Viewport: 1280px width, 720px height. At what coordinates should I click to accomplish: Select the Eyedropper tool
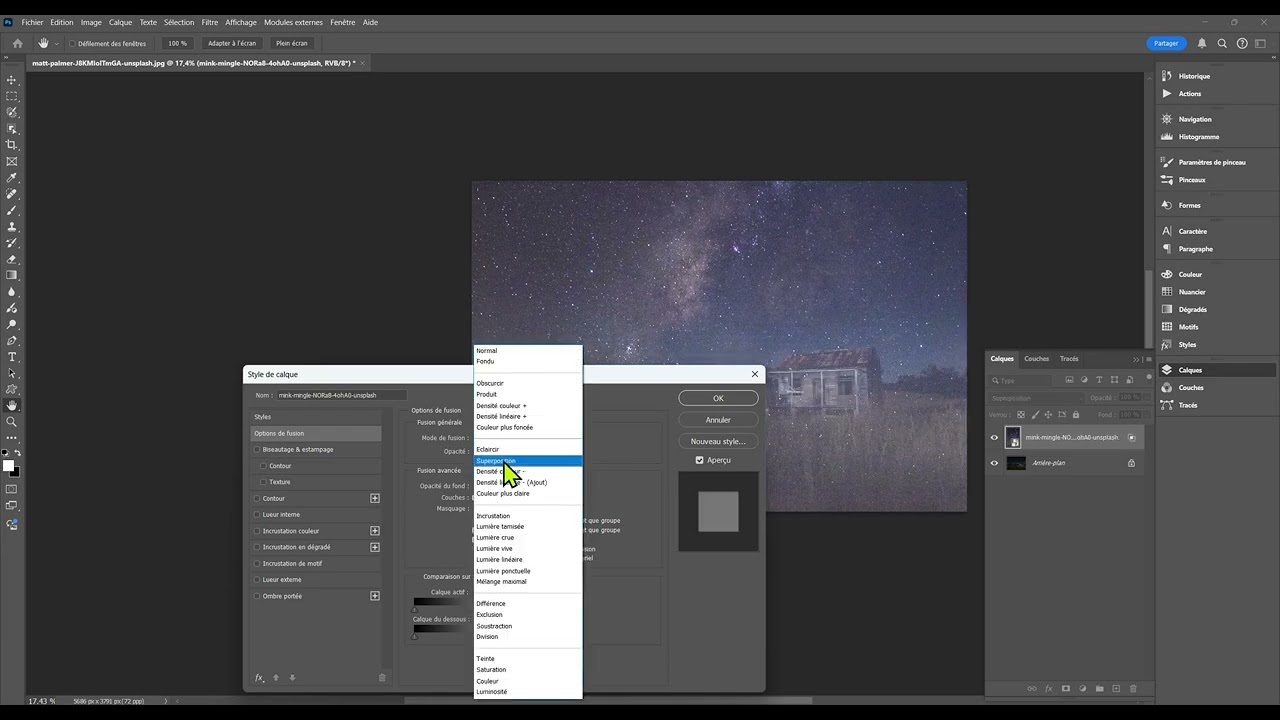(12, 178)
